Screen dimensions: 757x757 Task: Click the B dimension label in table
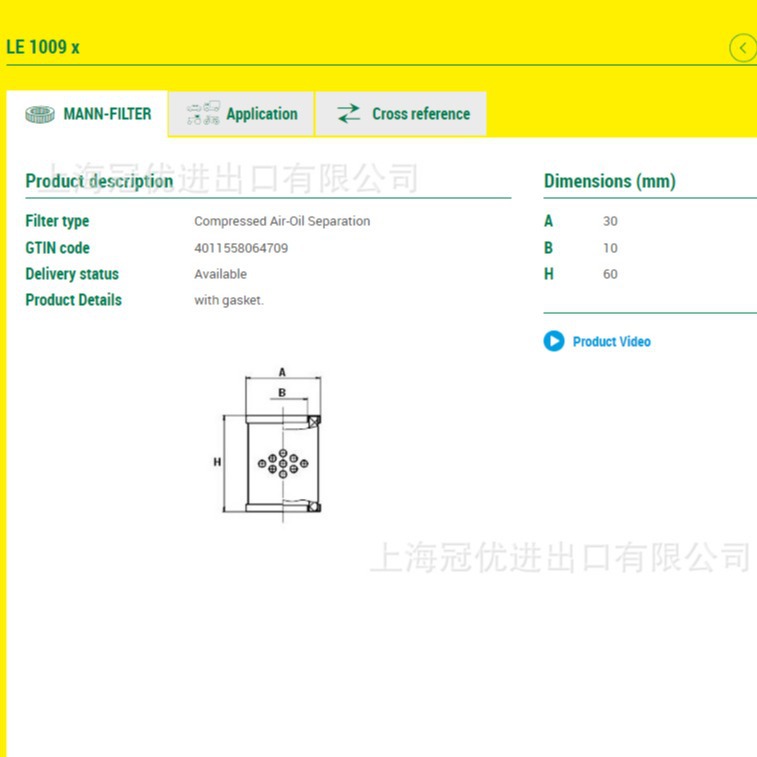tap(548, 248)
